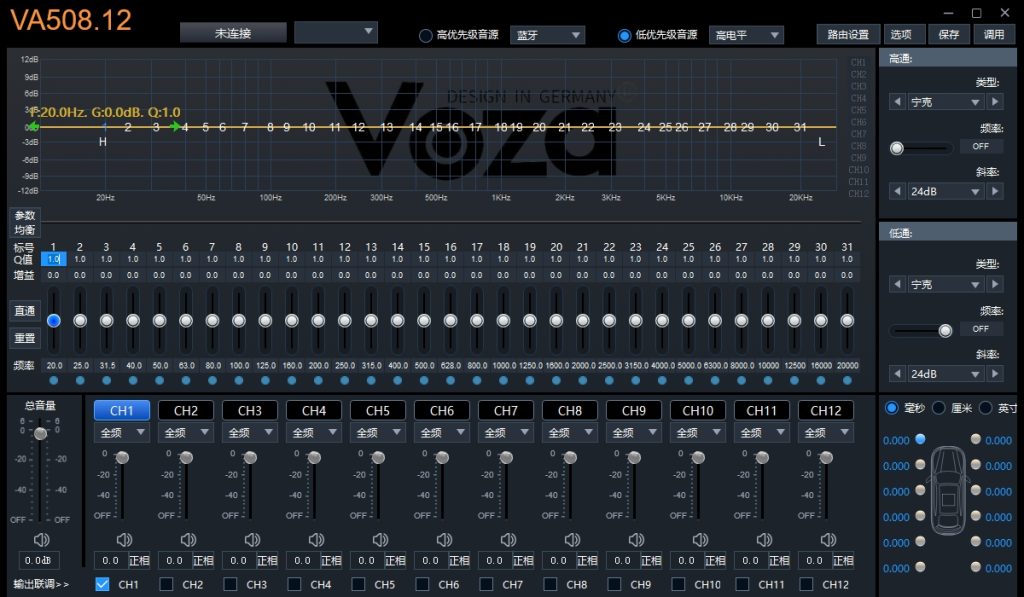The image size is (1024, 597).
Task: Click next arrow for low-pass slope
Action: tap(995, 374)
